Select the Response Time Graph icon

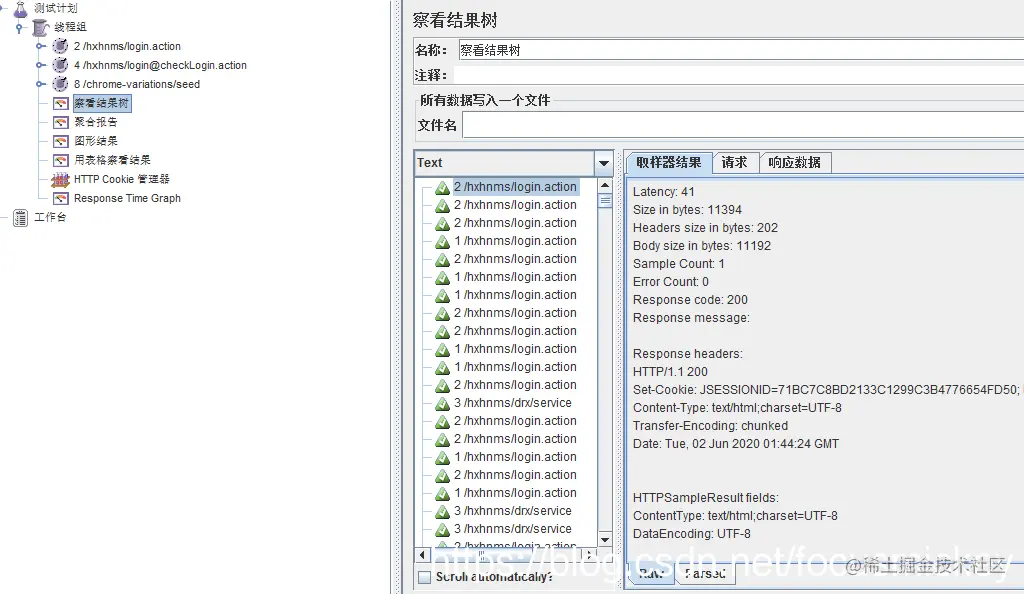click(x=61, y=198)
